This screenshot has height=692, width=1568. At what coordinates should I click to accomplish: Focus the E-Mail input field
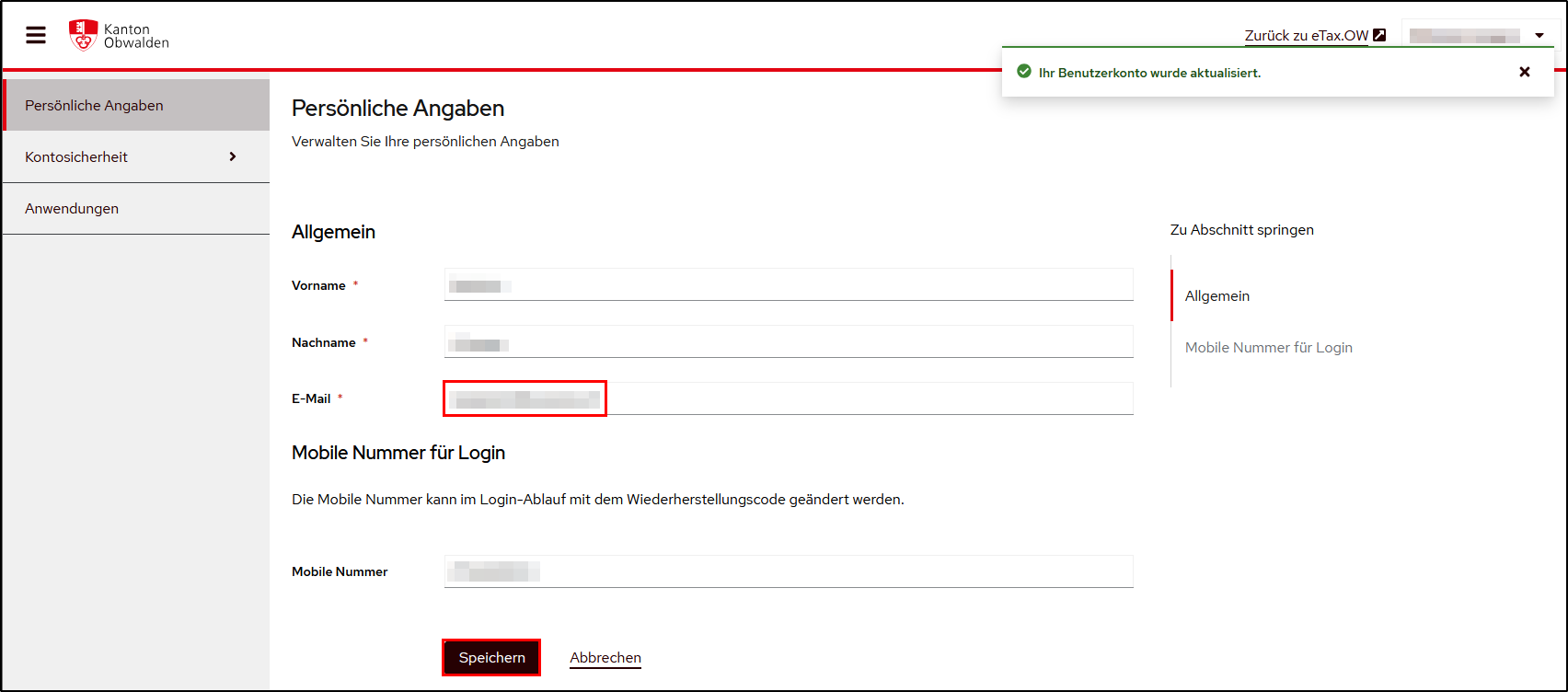tap(789, 398)
